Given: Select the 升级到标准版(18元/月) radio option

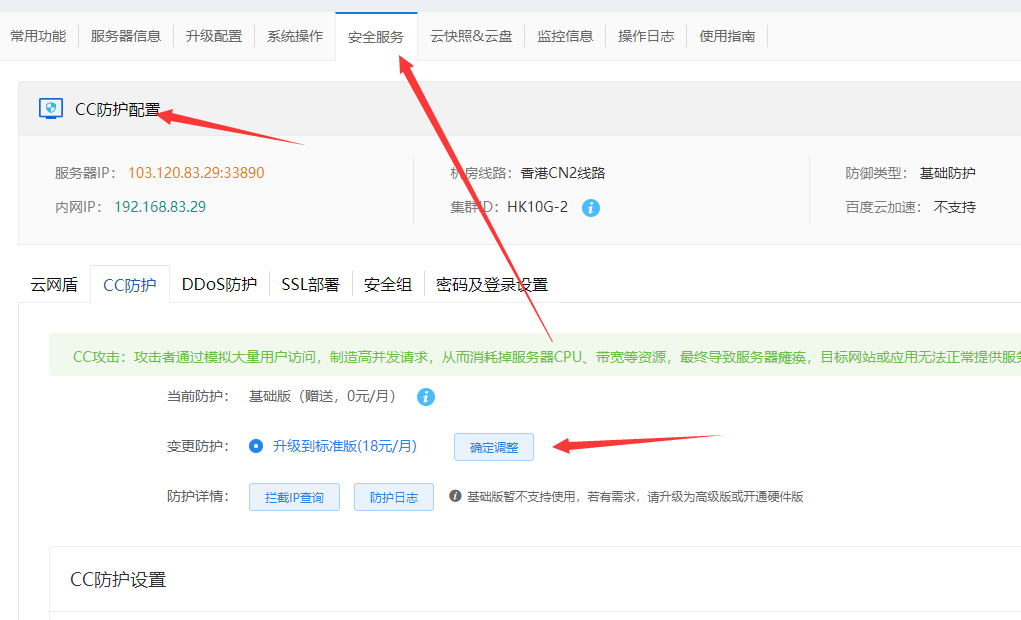Looking at the screenshot, I should click(256, 446).
